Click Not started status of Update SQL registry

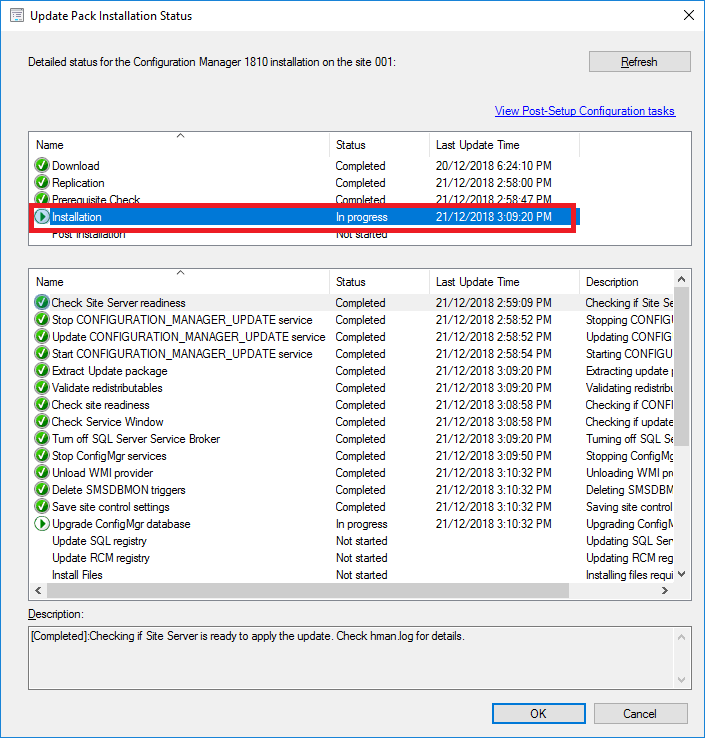[361, 541]
